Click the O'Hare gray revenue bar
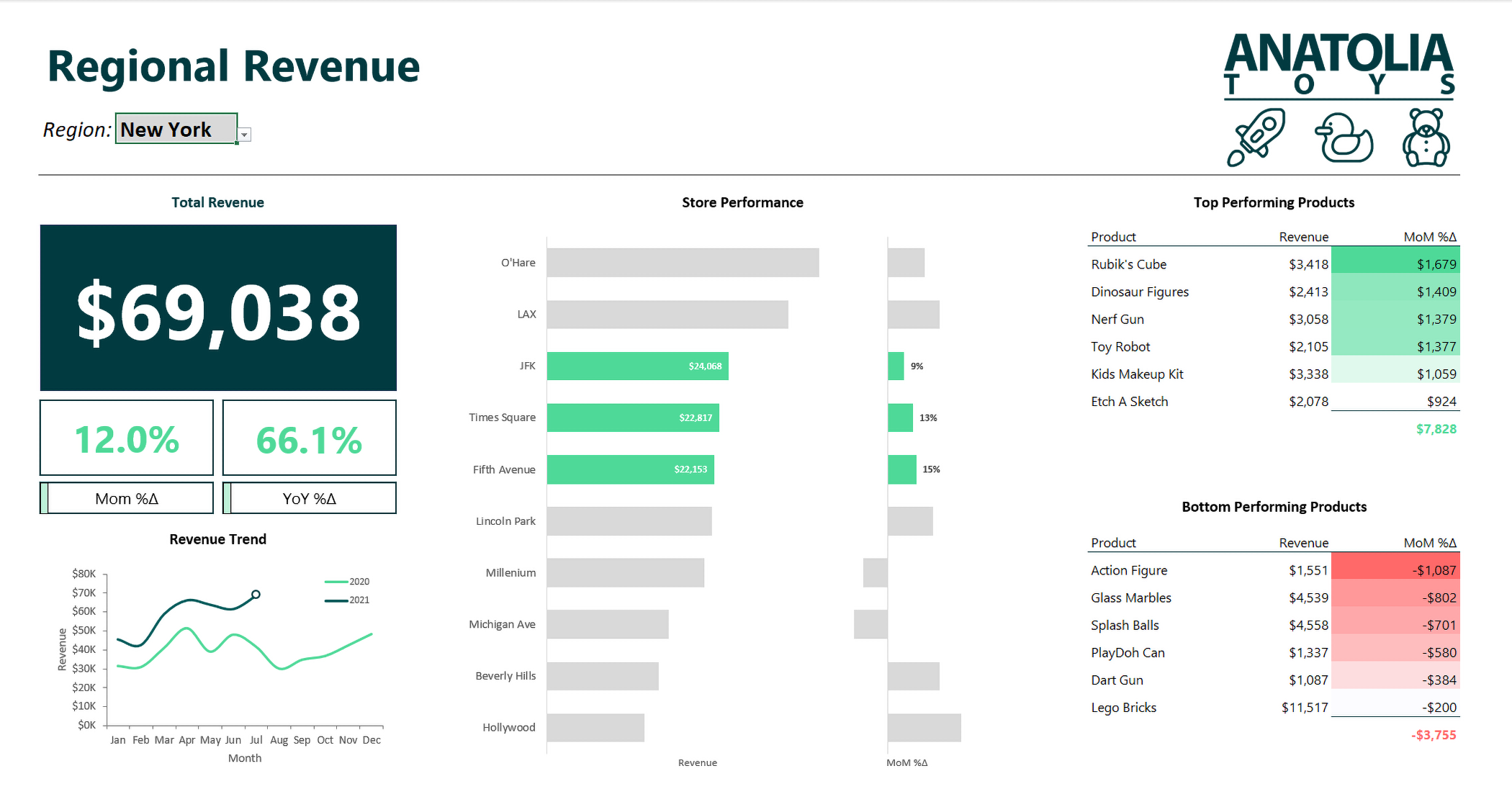The height and width of the screenshot is (807, 1512). pyautogui.click(x=682, y=263)
